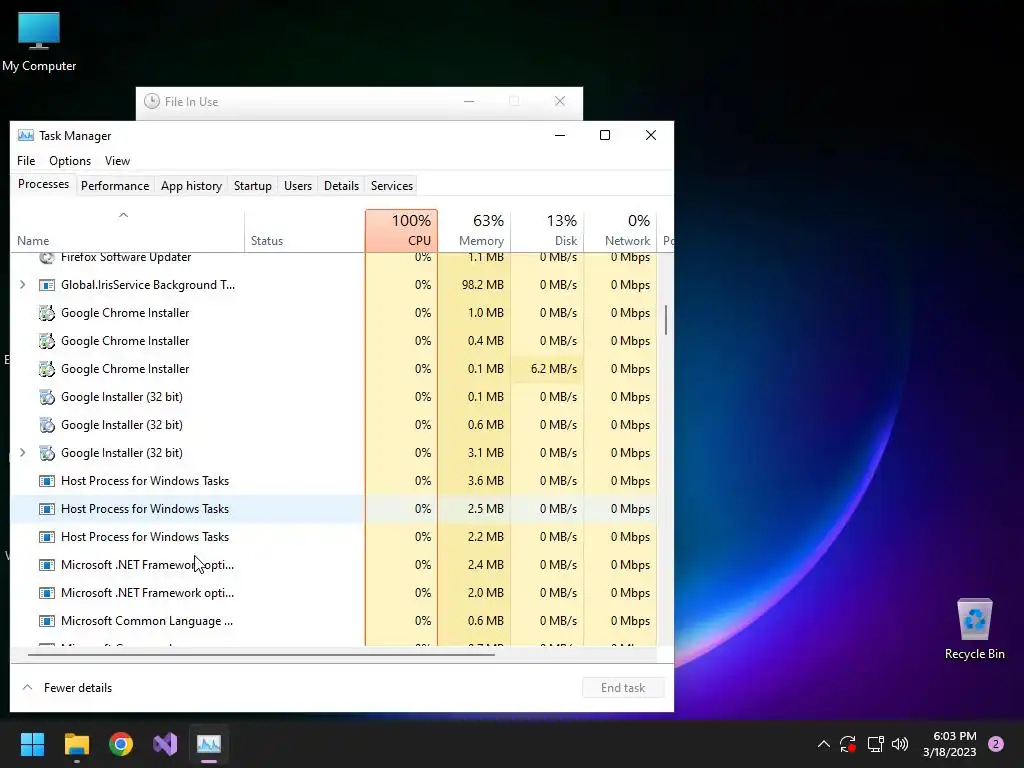This screenshot has width=1024, height=768.
Task: Click the 6.2 MB/s disk value cell
Action: coord(547,369)
